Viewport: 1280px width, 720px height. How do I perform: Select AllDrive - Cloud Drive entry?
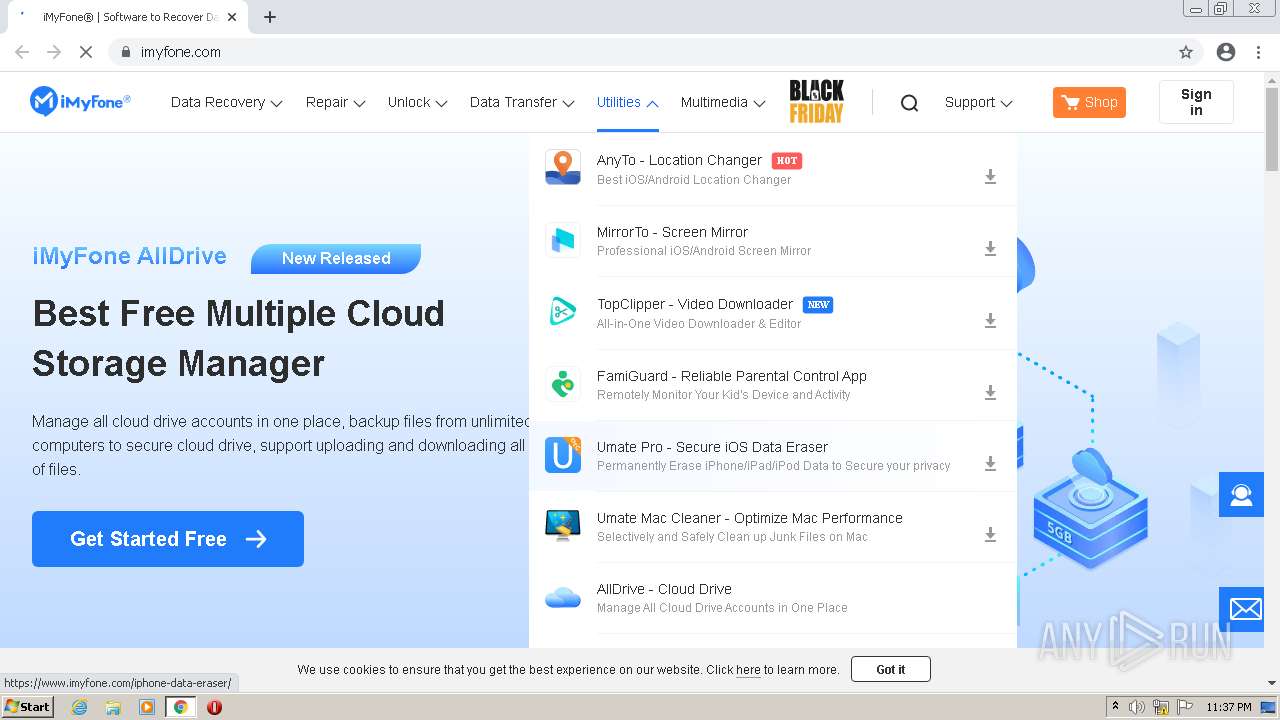click(773, 598)
